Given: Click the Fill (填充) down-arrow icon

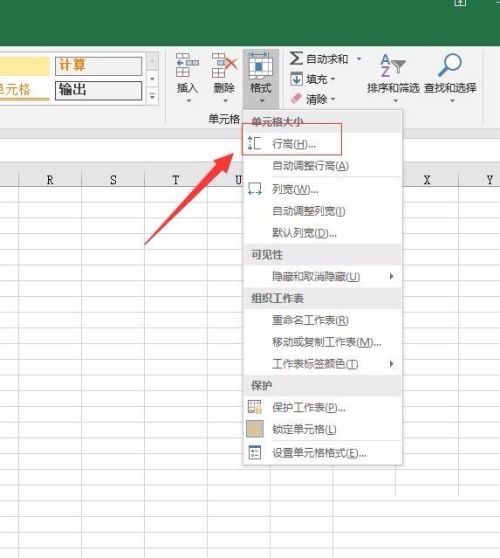Looking at the screenshot, I should [296, 79].
